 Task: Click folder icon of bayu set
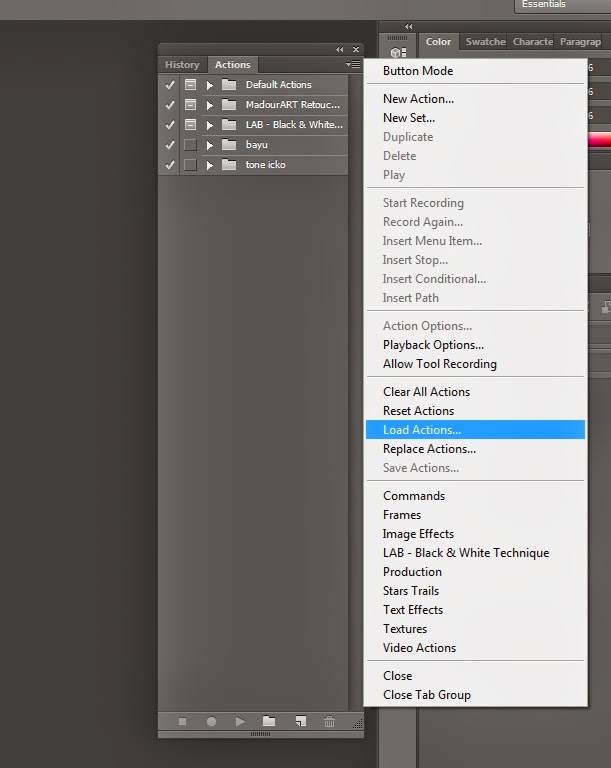pos(229,144)
